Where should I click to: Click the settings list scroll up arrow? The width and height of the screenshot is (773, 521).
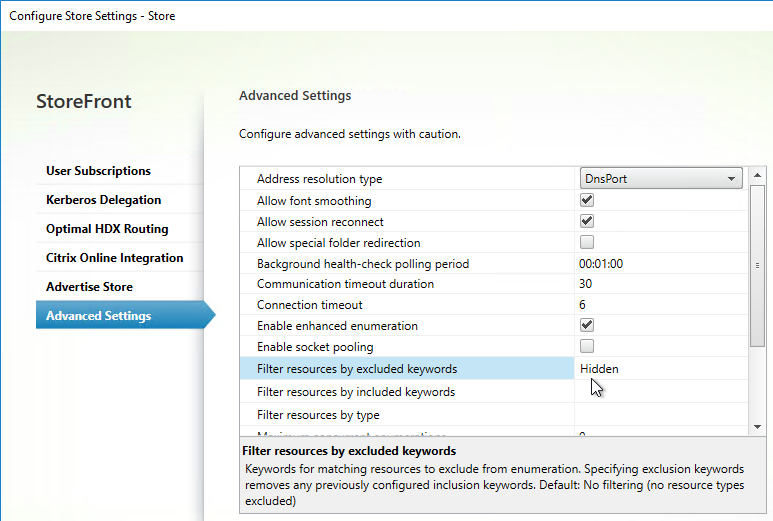[x=757, y=175]
